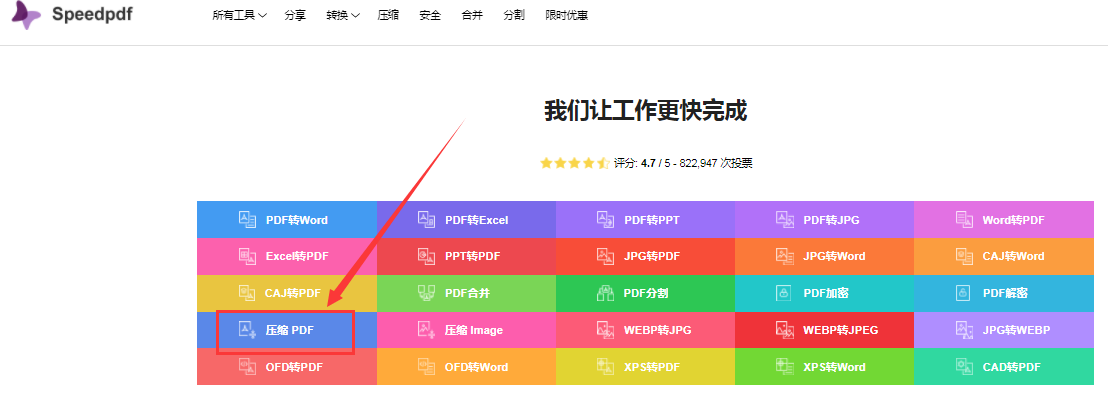
Task: Click the rating text 4.7 / 5
Action: 657,163
